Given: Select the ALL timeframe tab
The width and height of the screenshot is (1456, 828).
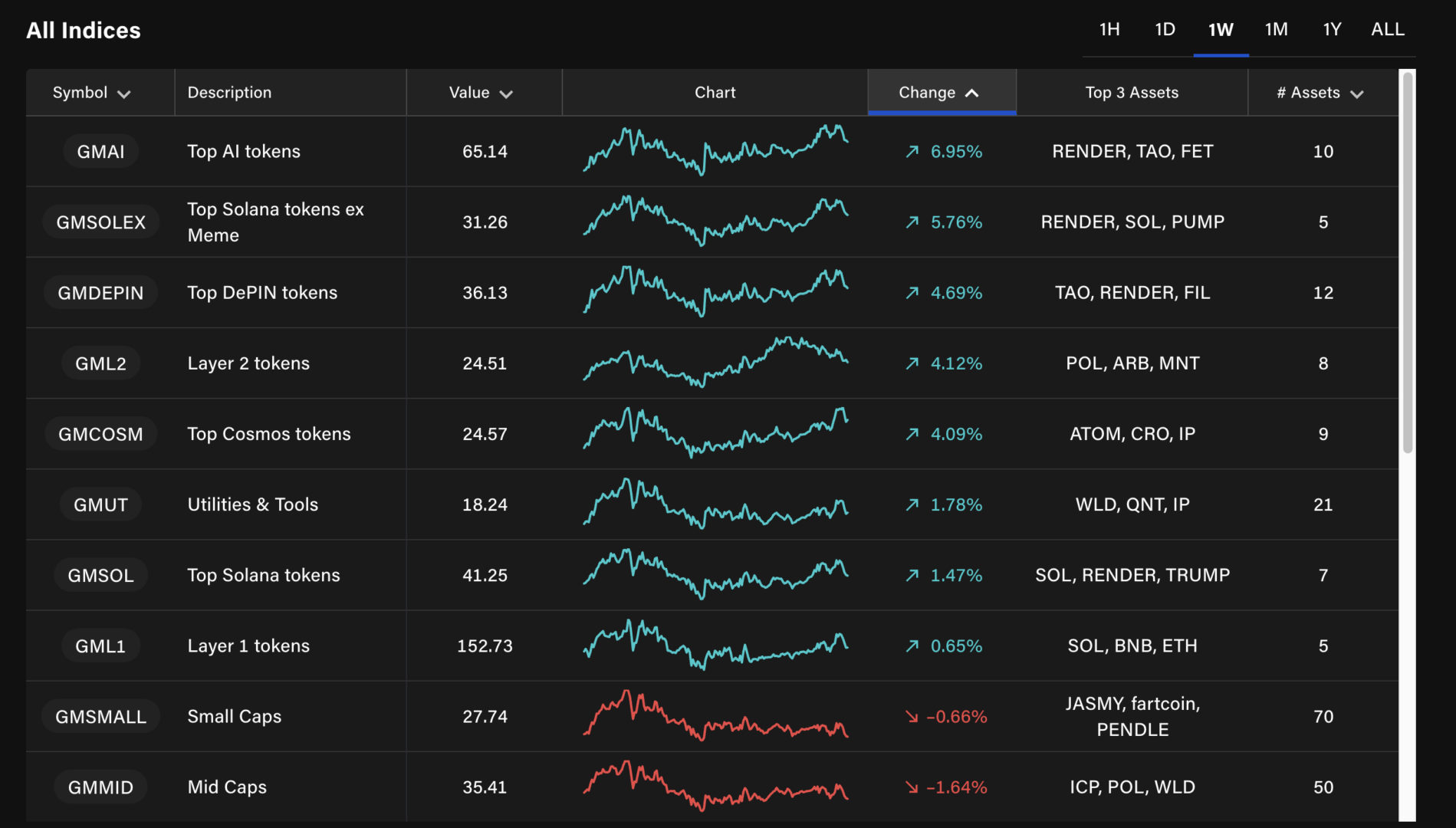Looking at the screenshot, I should coord(1387,29).
